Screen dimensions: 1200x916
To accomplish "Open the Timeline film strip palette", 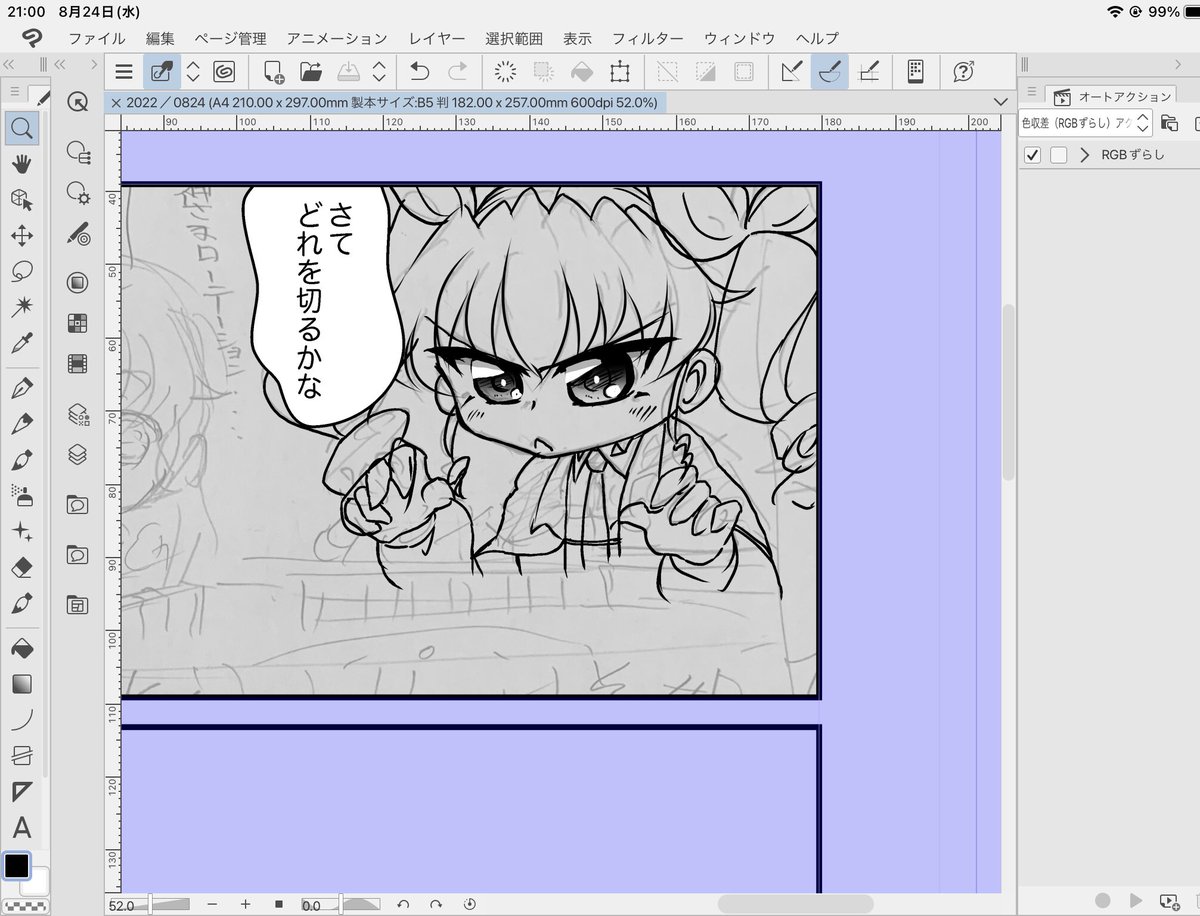I will tap(78, 364).
